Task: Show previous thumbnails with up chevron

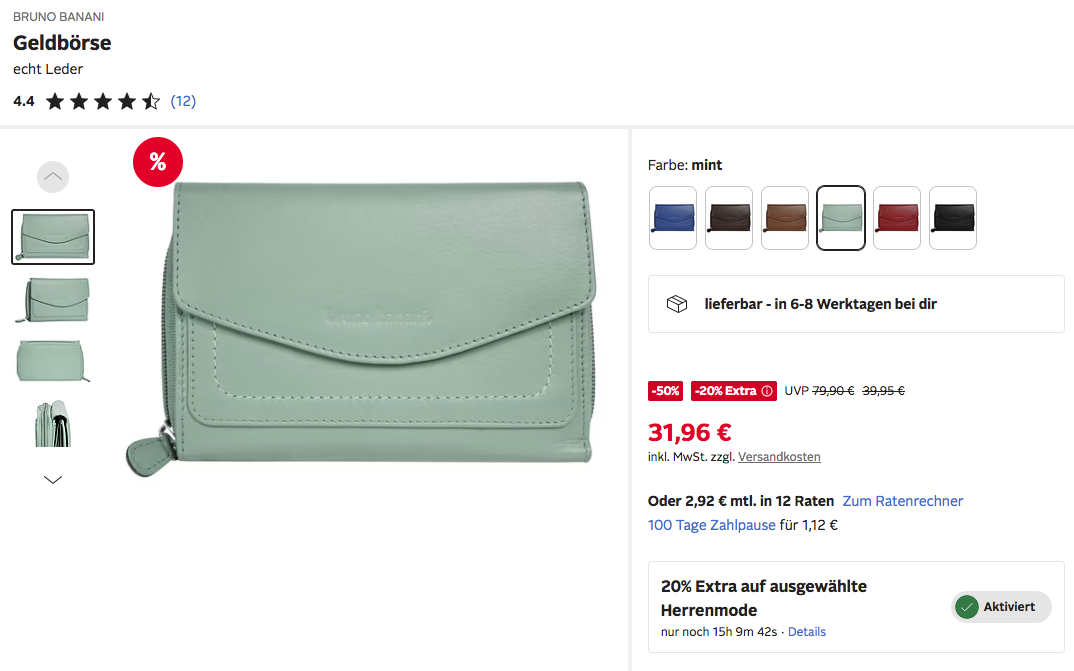Action: pos(53,177)
